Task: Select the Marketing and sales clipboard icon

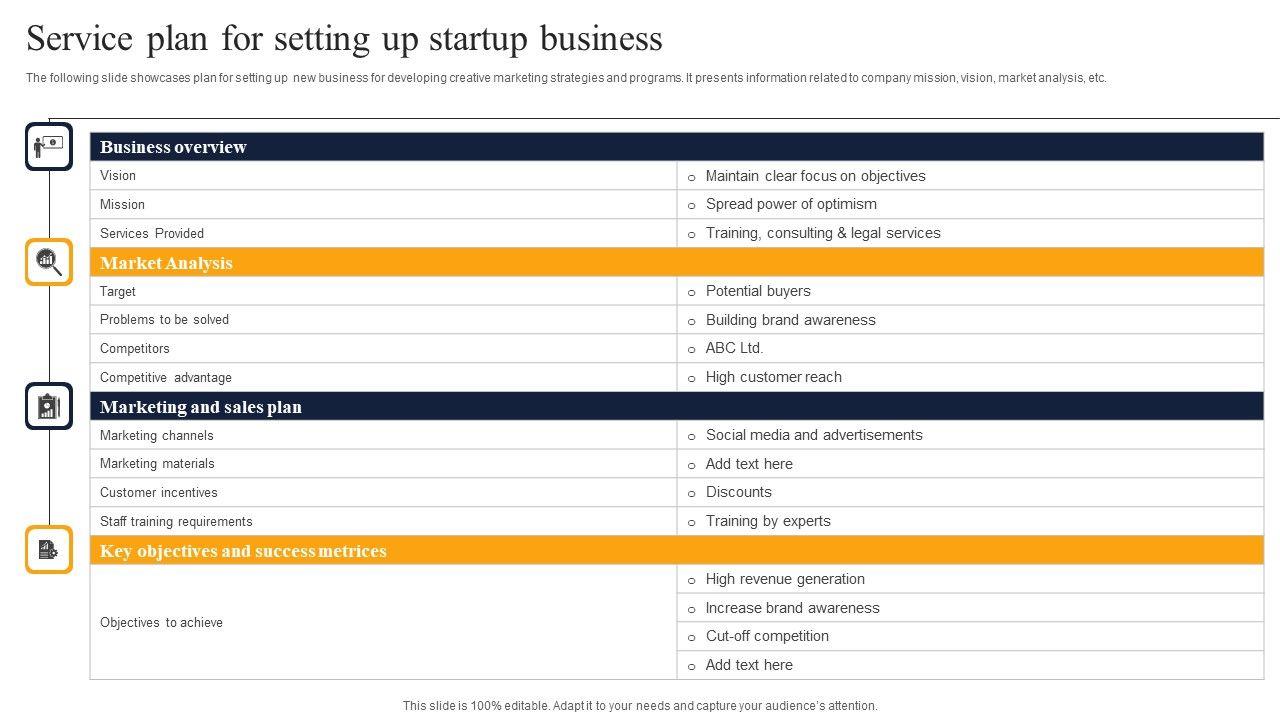Action: click(x=49, y=406)
